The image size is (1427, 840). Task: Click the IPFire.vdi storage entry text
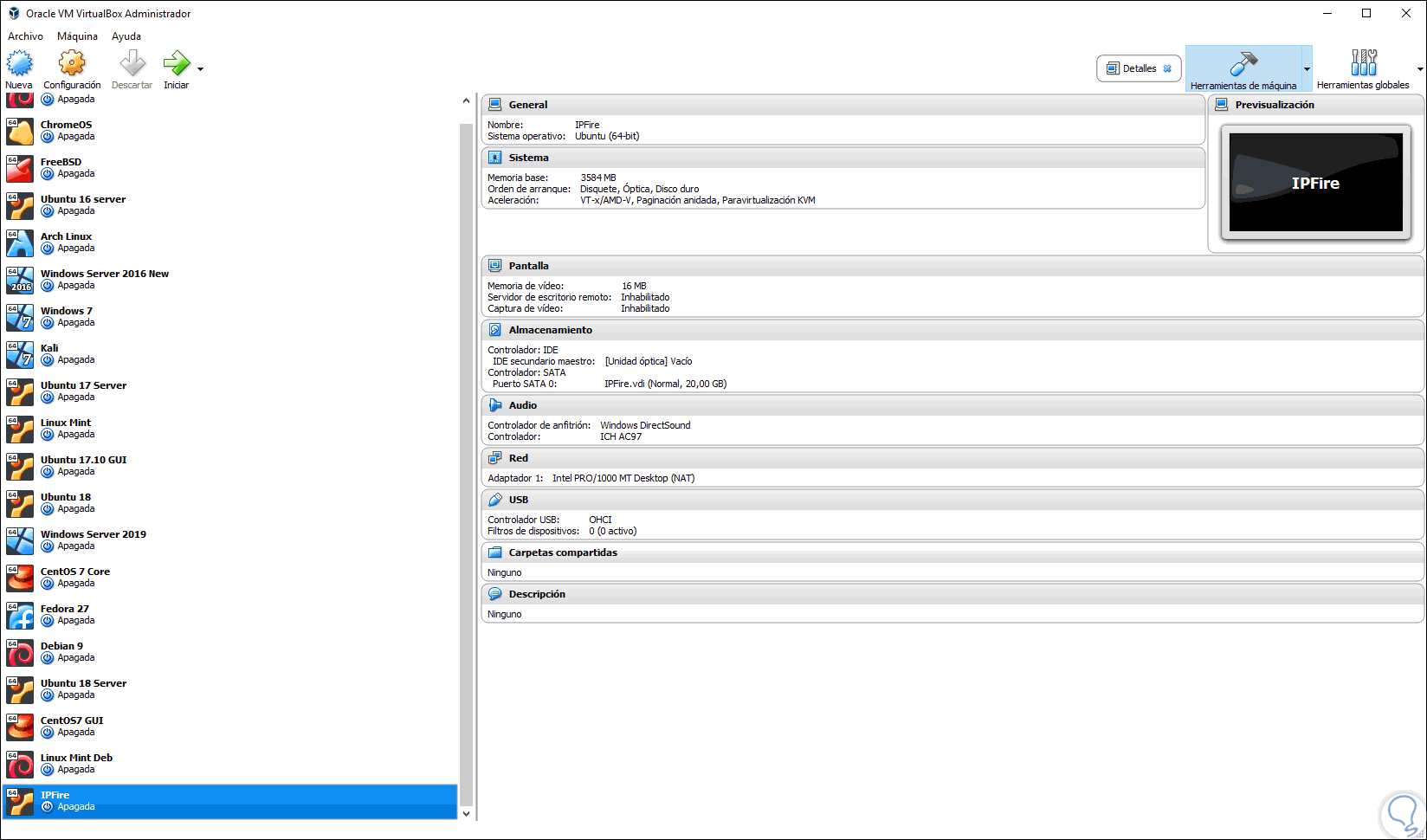pos(665,384)
